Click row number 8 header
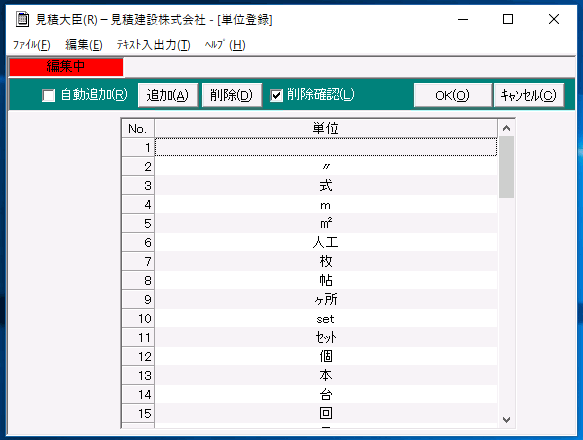The width and height of the screenshot is (583, 440). click(138, 280)
